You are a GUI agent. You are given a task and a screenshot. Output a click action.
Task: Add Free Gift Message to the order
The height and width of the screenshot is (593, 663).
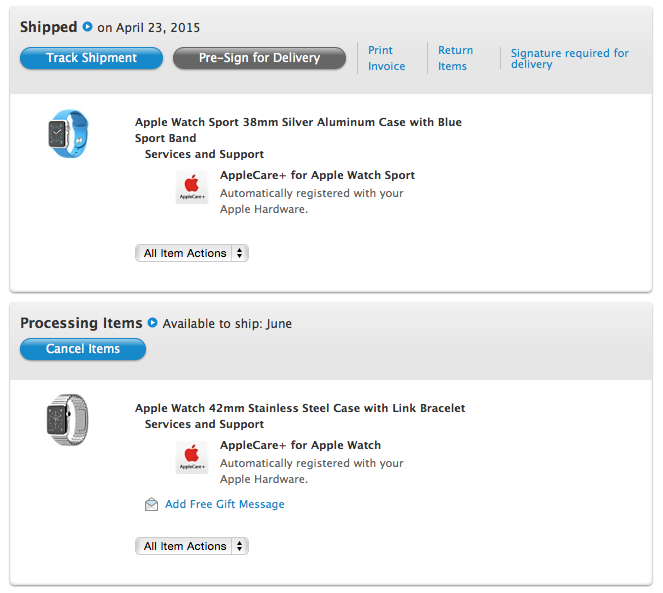point(225,504)
